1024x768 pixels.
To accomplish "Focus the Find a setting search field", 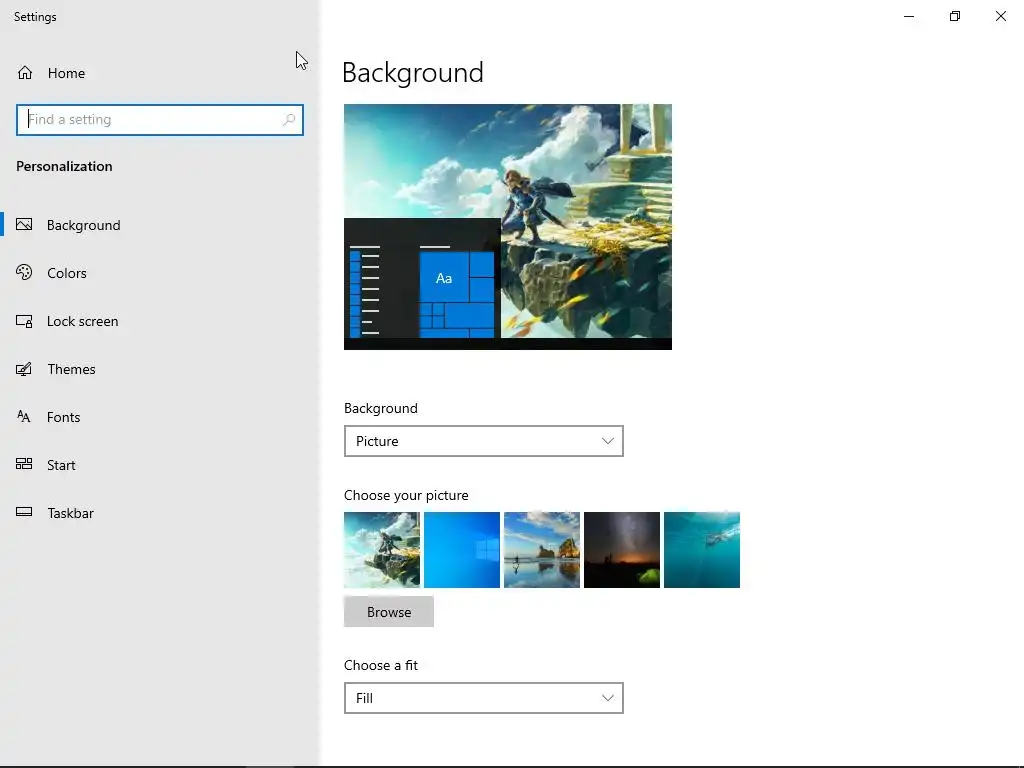I will tap(160, 120).
